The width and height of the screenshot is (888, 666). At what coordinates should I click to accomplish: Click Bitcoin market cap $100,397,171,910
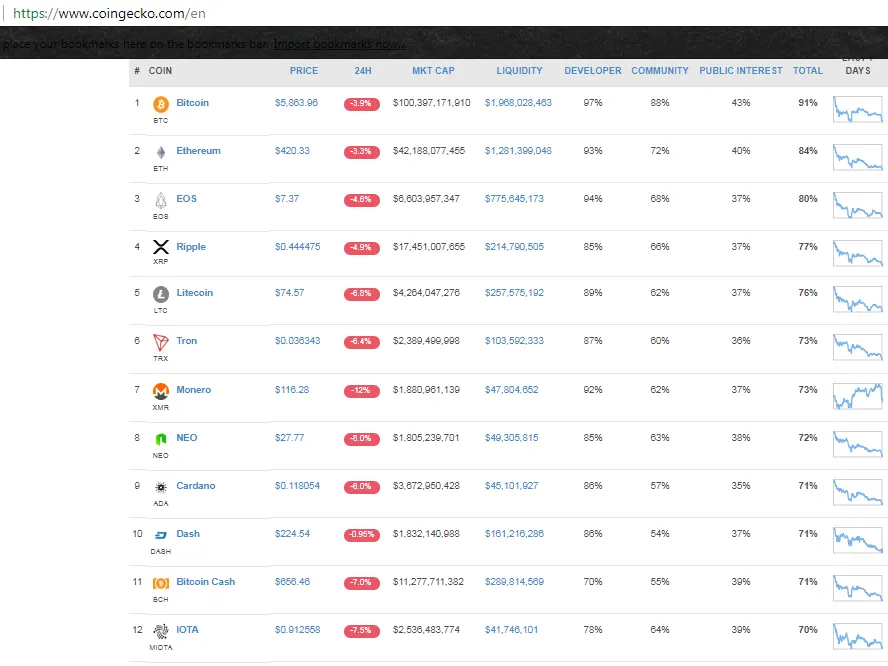coord(432,103)
